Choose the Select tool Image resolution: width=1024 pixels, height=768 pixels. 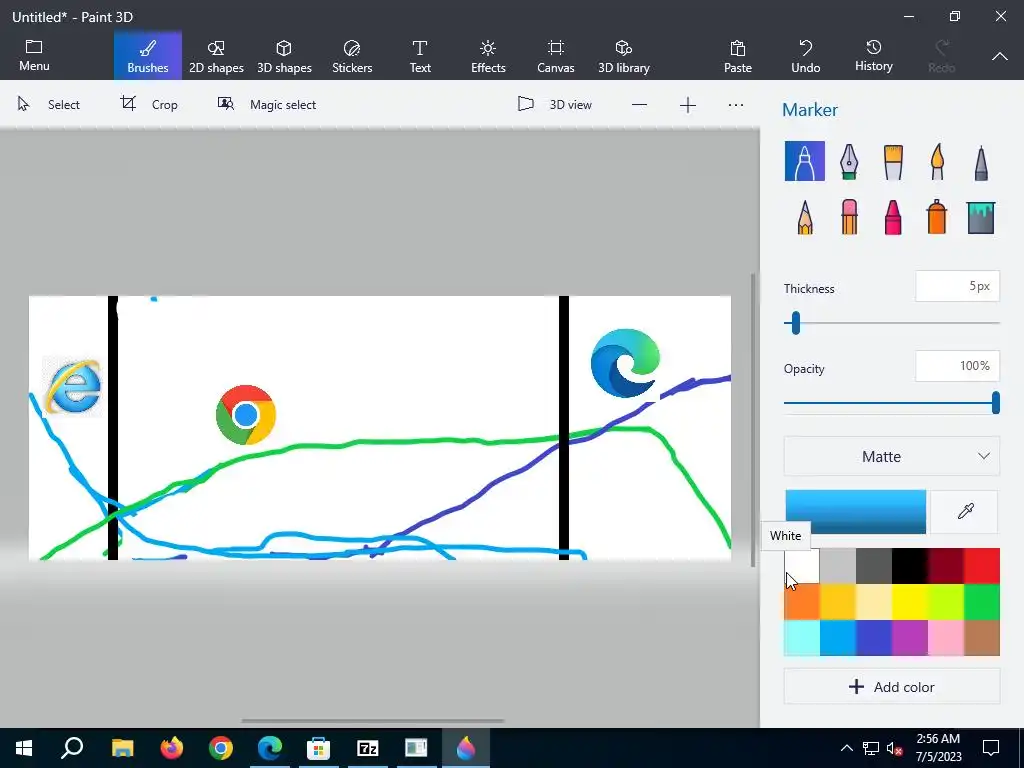tap(48, 104)
